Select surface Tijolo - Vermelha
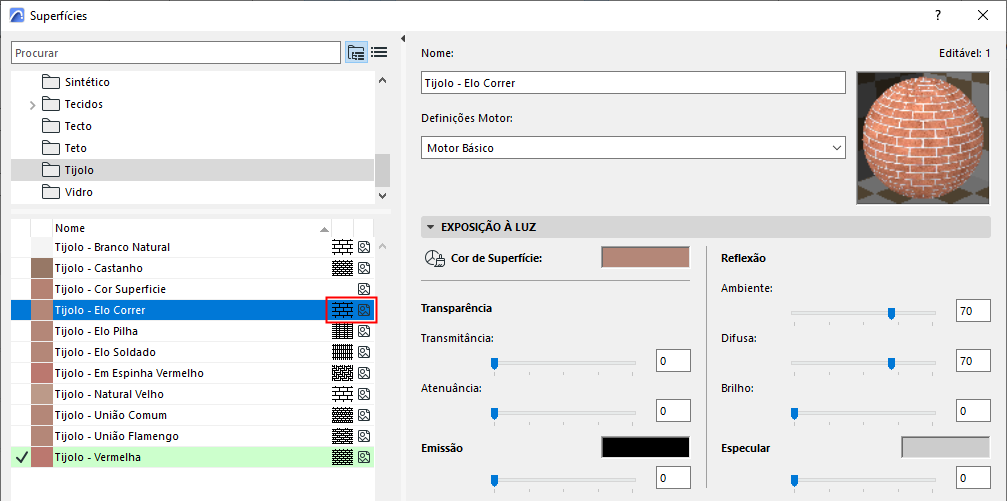The width and height of the screenshot is (1007, 501). tap(193, 457)
